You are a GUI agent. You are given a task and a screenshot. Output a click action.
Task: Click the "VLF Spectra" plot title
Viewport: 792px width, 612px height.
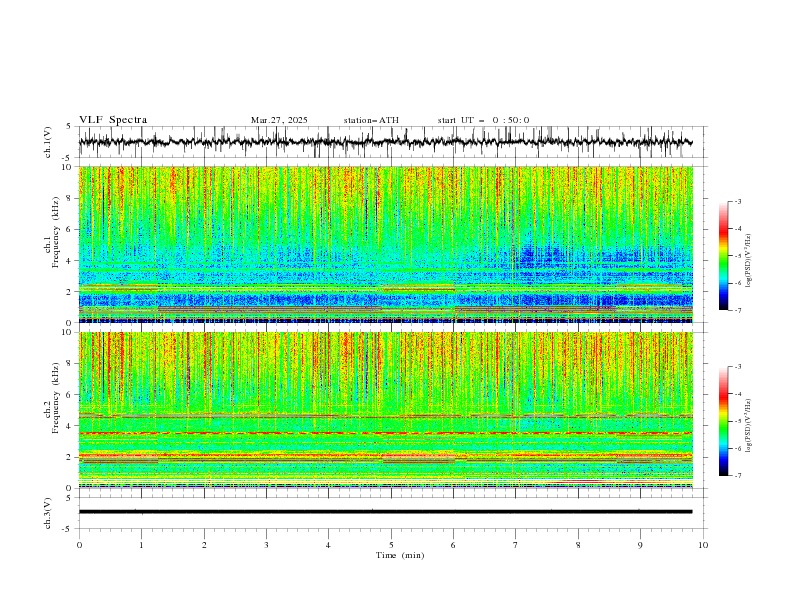point(113,120)
